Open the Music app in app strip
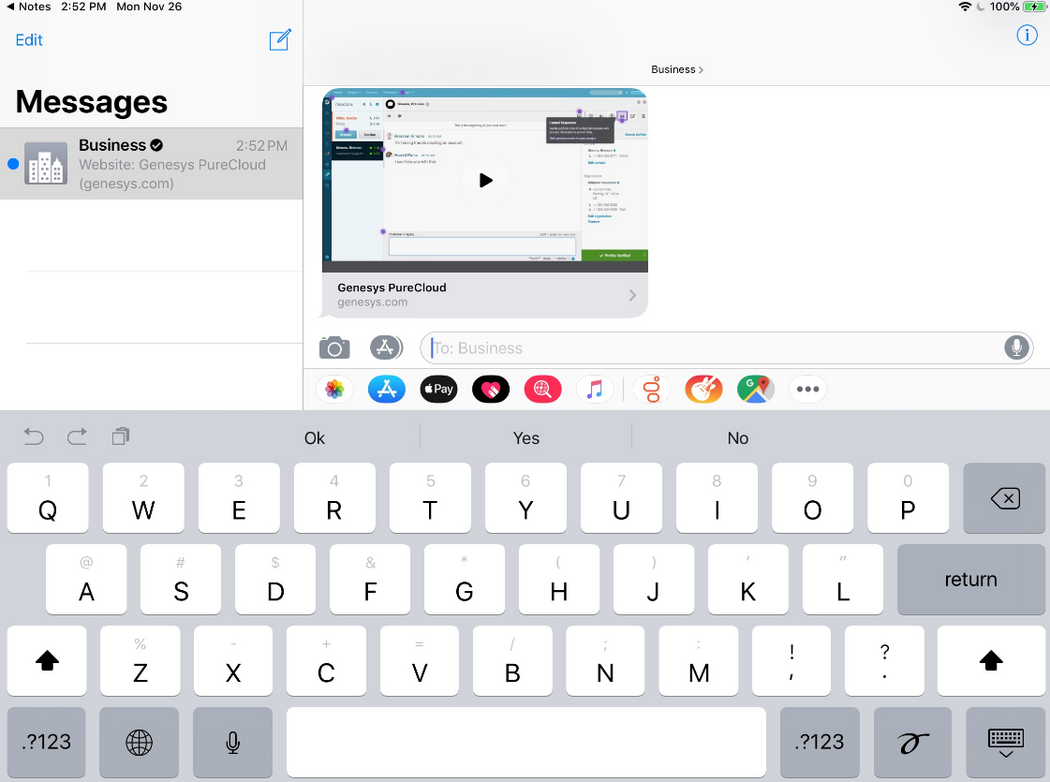The width and height of the screenshot is (1050, 782). point(595,389)
